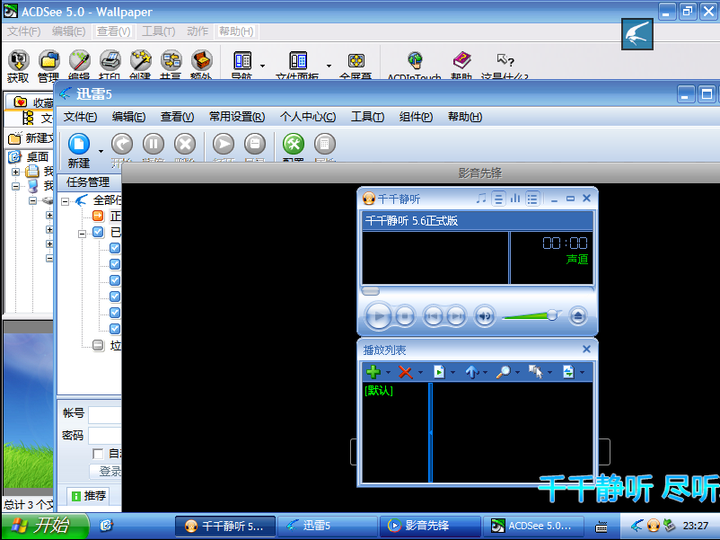Click the TTPlayer next track button
Viewport: 720px width, 540px height.
click(456, 316)
